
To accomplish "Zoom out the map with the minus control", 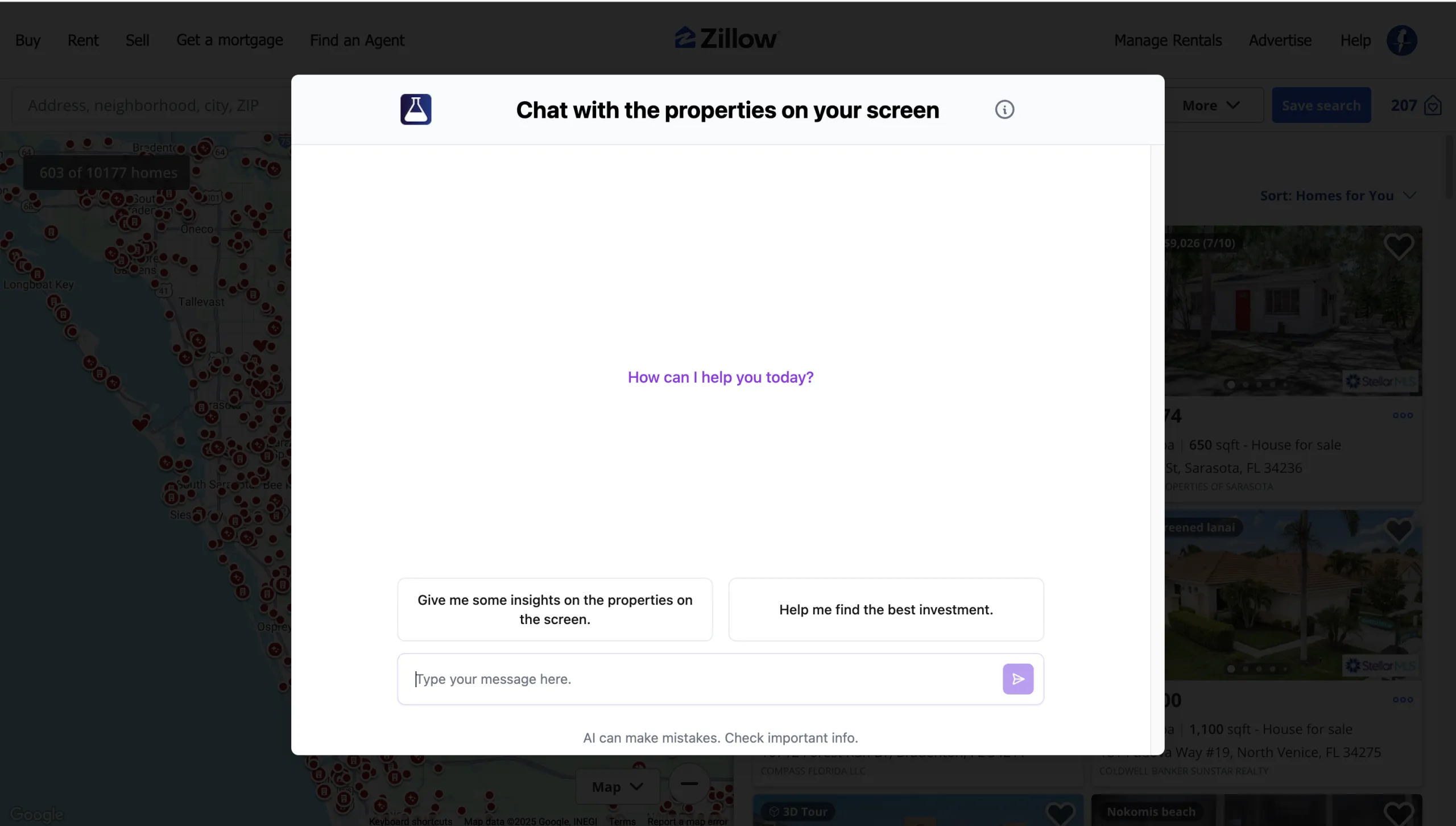I will pyautogui.click(x=688, y=783).
